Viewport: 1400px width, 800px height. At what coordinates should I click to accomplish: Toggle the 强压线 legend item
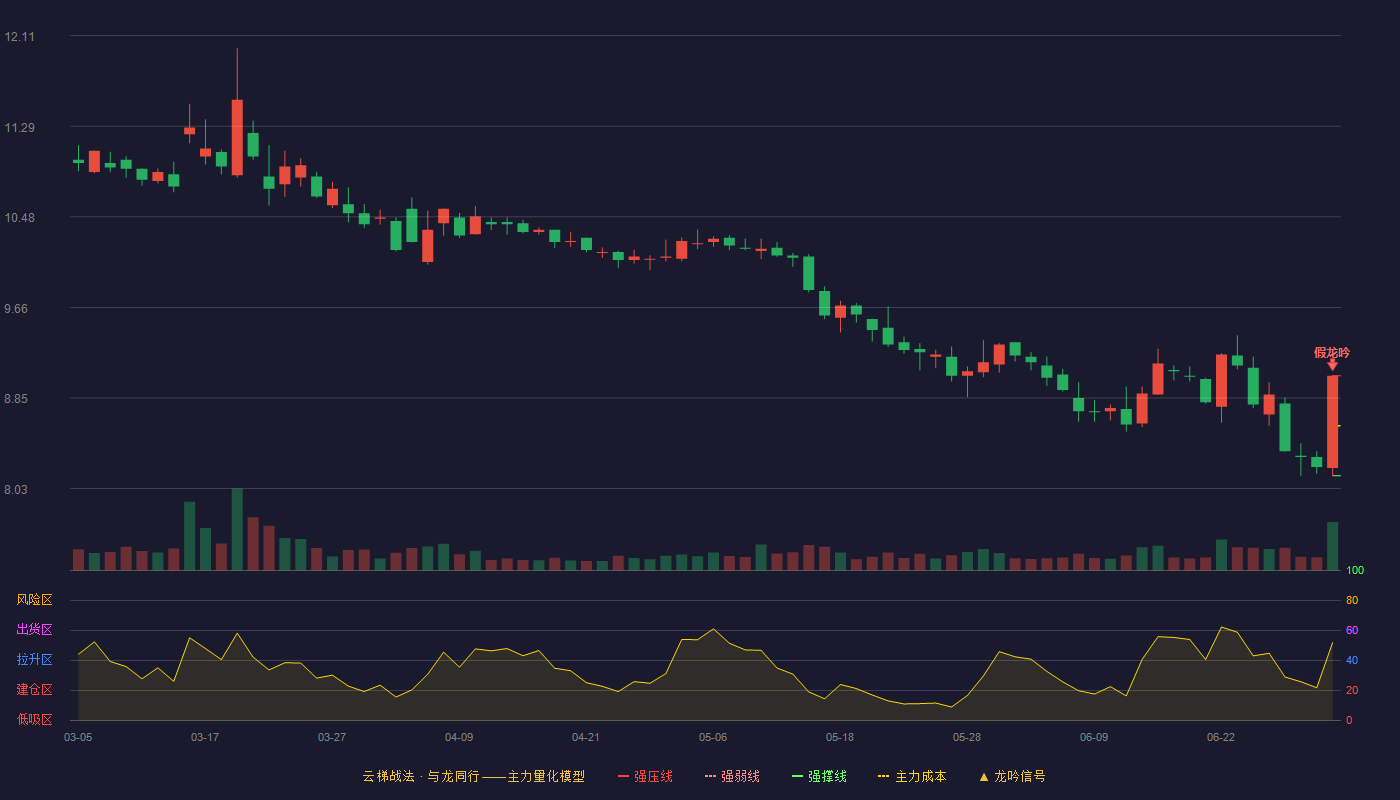click(645, 776)
